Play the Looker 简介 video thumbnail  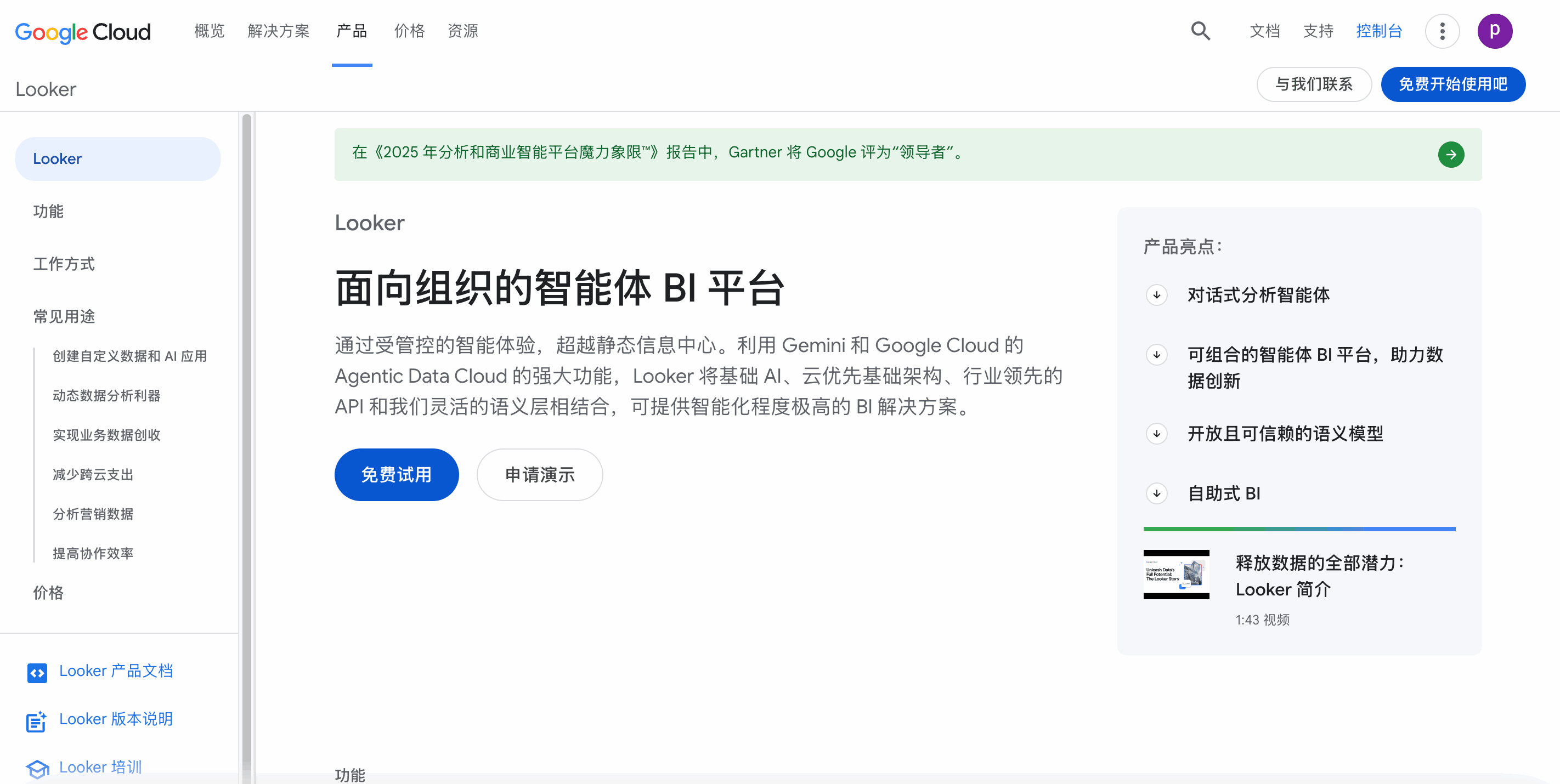click(x=1176, y=575)
